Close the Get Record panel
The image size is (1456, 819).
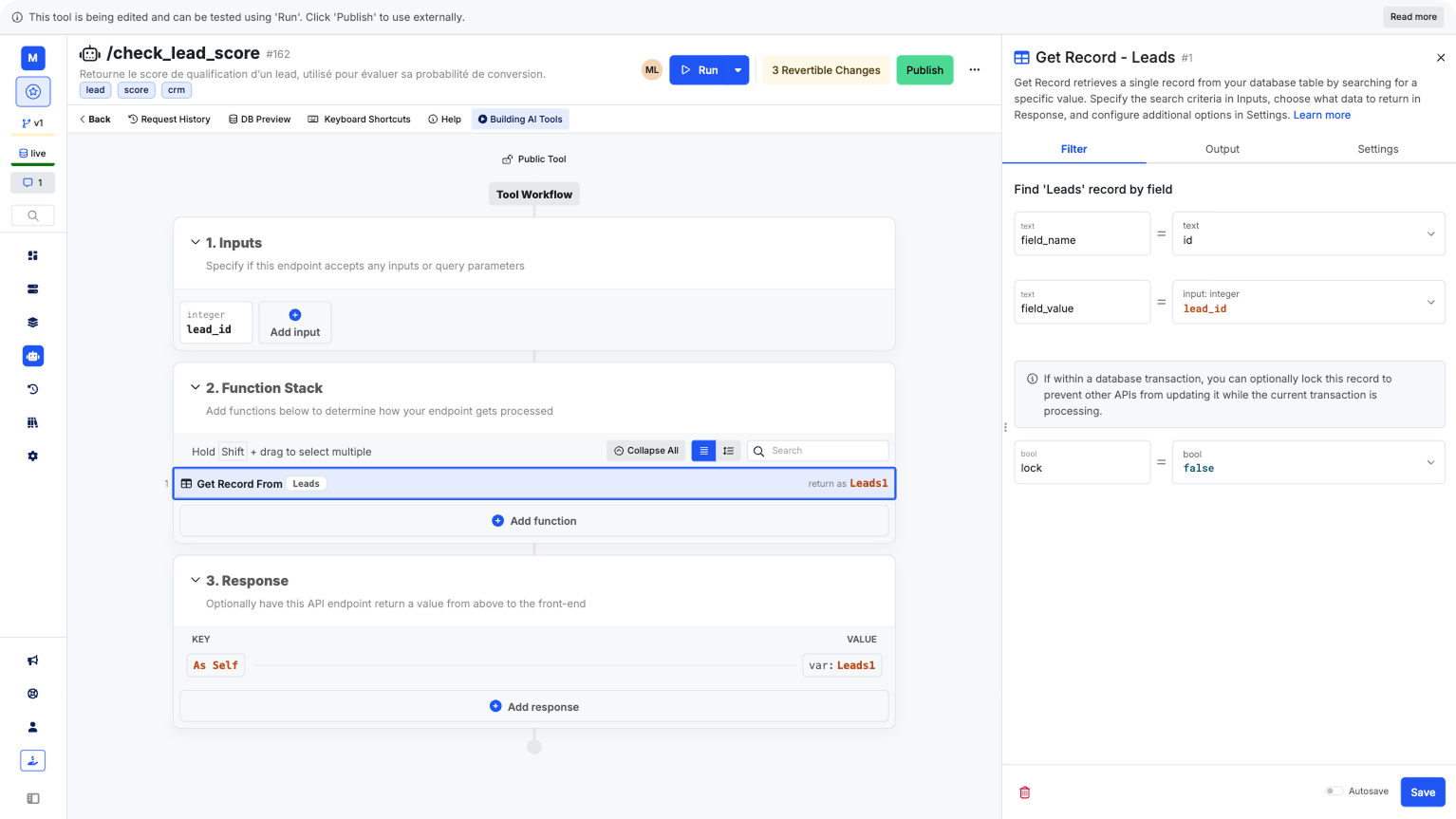point(1441,58)
